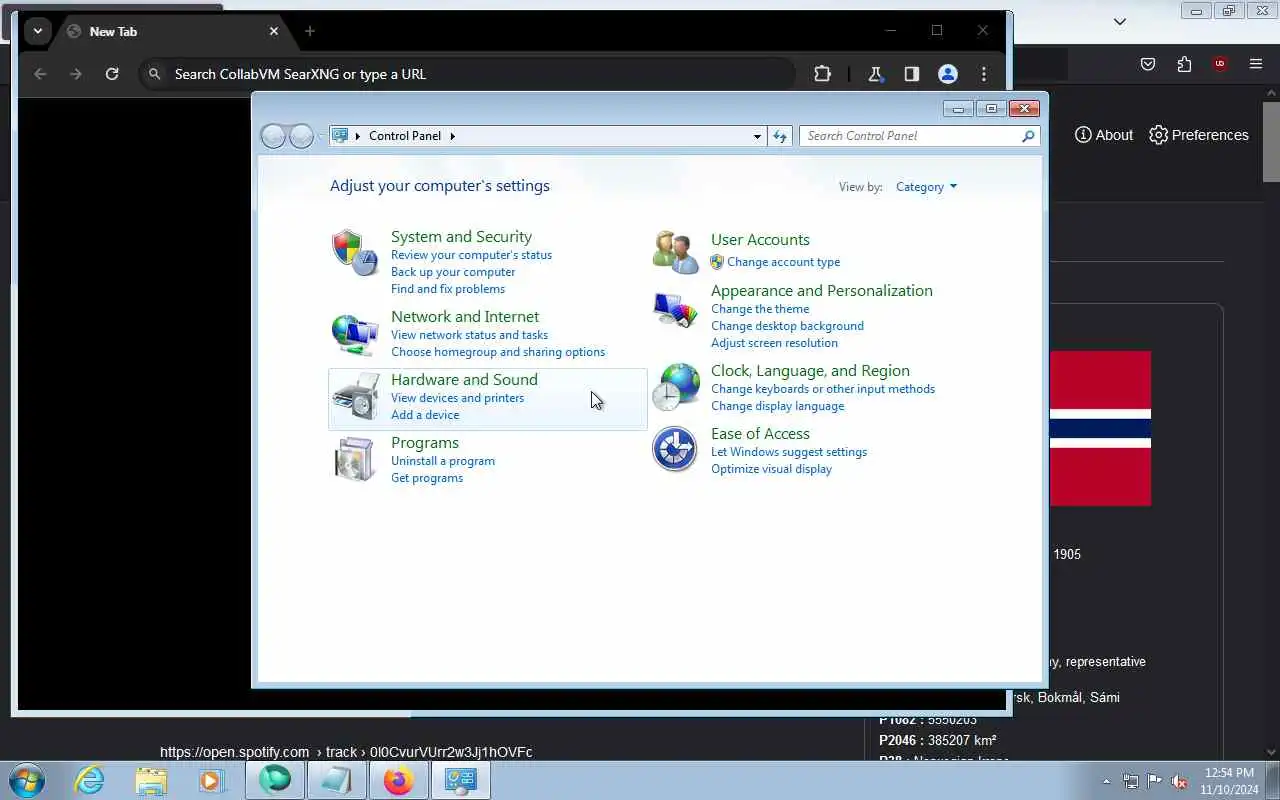The image size is (1280, 800).
Task: Click uBlock Origin icon in Firefox toolbar
Action: (1220, 64)
